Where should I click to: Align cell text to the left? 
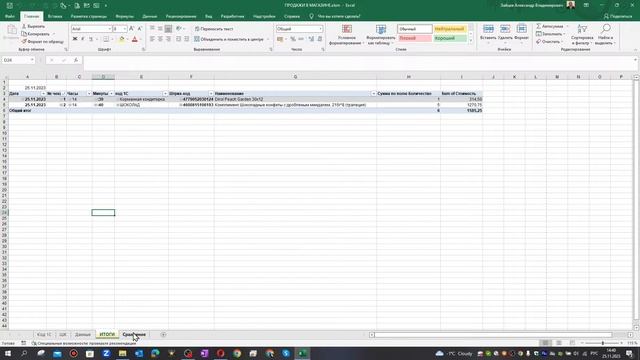(x=152, y=39)
